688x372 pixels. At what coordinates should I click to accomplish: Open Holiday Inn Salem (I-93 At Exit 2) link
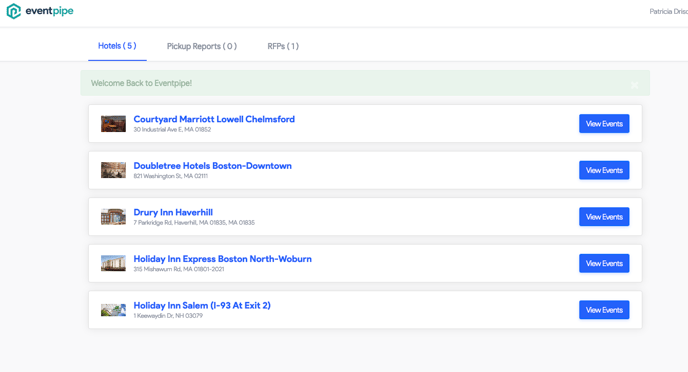[202, 305]
